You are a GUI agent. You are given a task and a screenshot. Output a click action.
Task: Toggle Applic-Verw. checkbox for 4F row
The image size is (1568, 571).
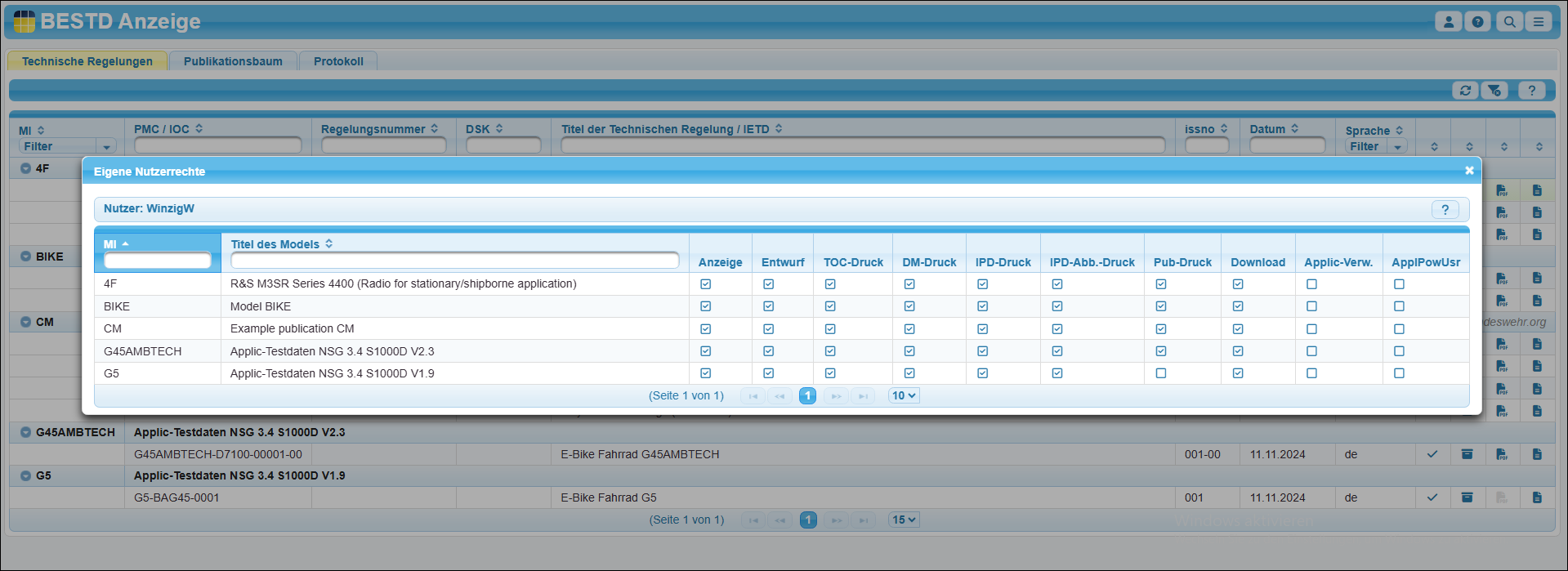(x=1311, y=284)
